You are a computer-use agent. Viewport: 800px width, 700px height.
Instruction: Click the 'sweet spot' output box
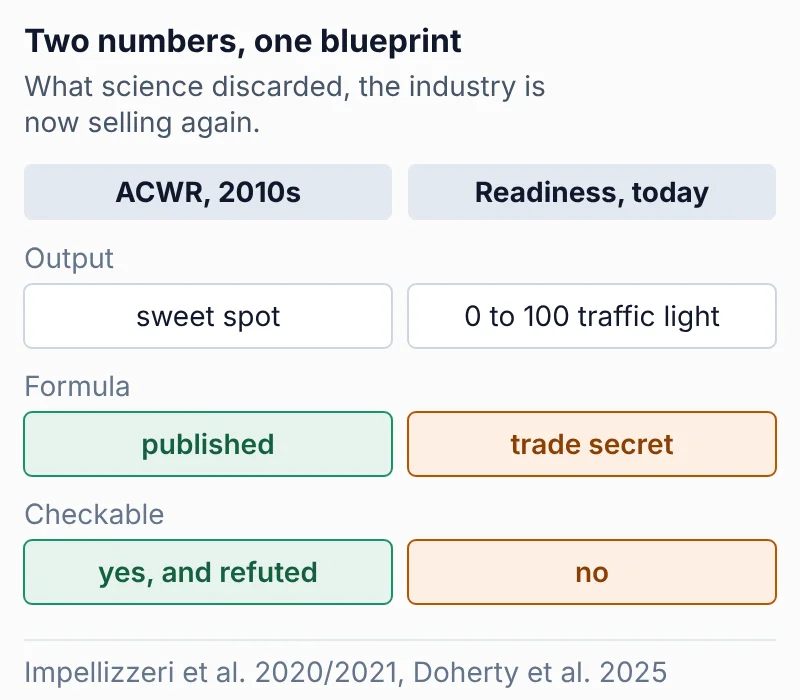208,316
